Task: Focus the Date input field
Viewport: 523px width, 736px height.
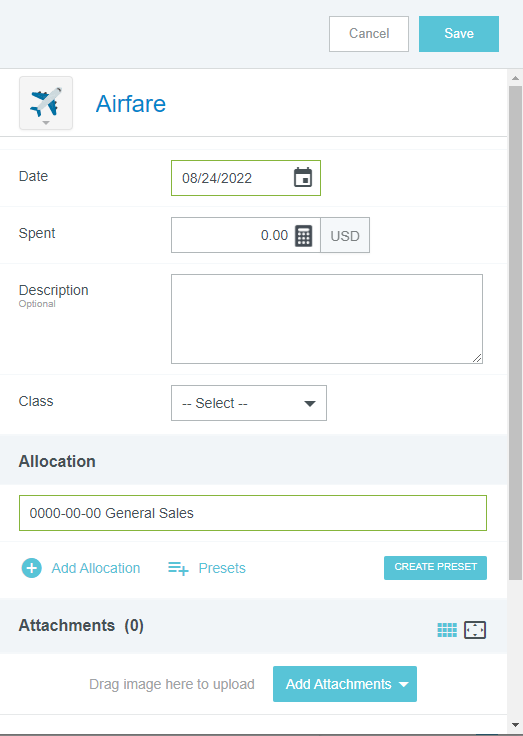Action: (x=246, y=178)
